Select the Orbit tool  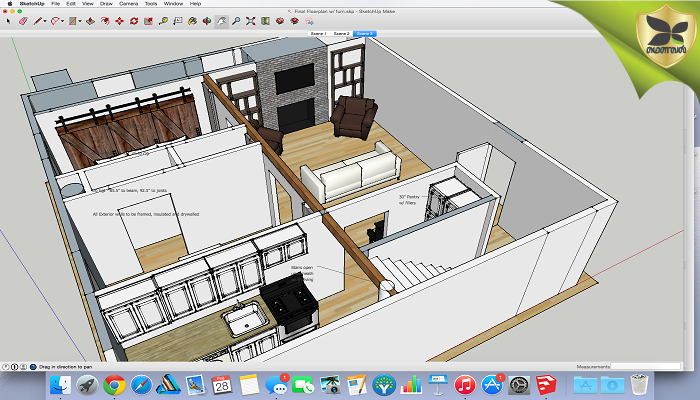coord(207,20)
